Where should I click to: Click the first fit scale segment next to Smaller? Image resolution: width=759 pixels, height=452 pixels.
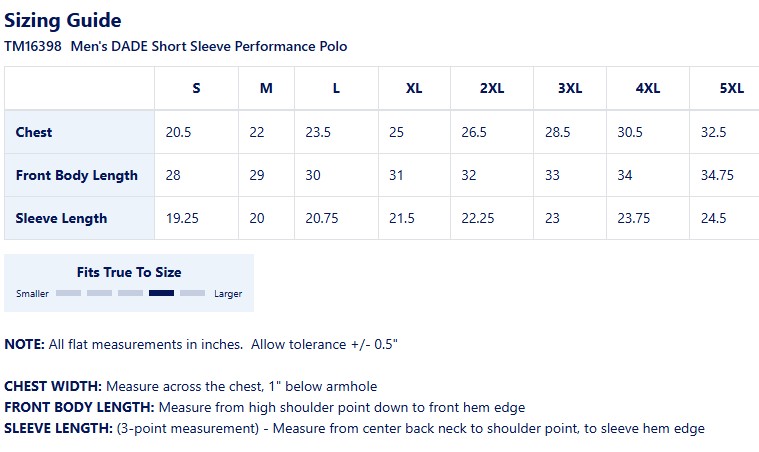pos(68,293)
